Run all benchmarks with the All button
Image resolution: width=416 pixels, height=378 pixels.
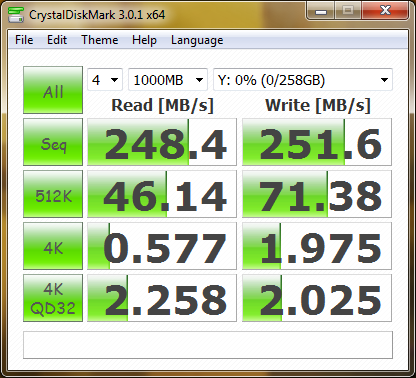[x=53, y=90]
